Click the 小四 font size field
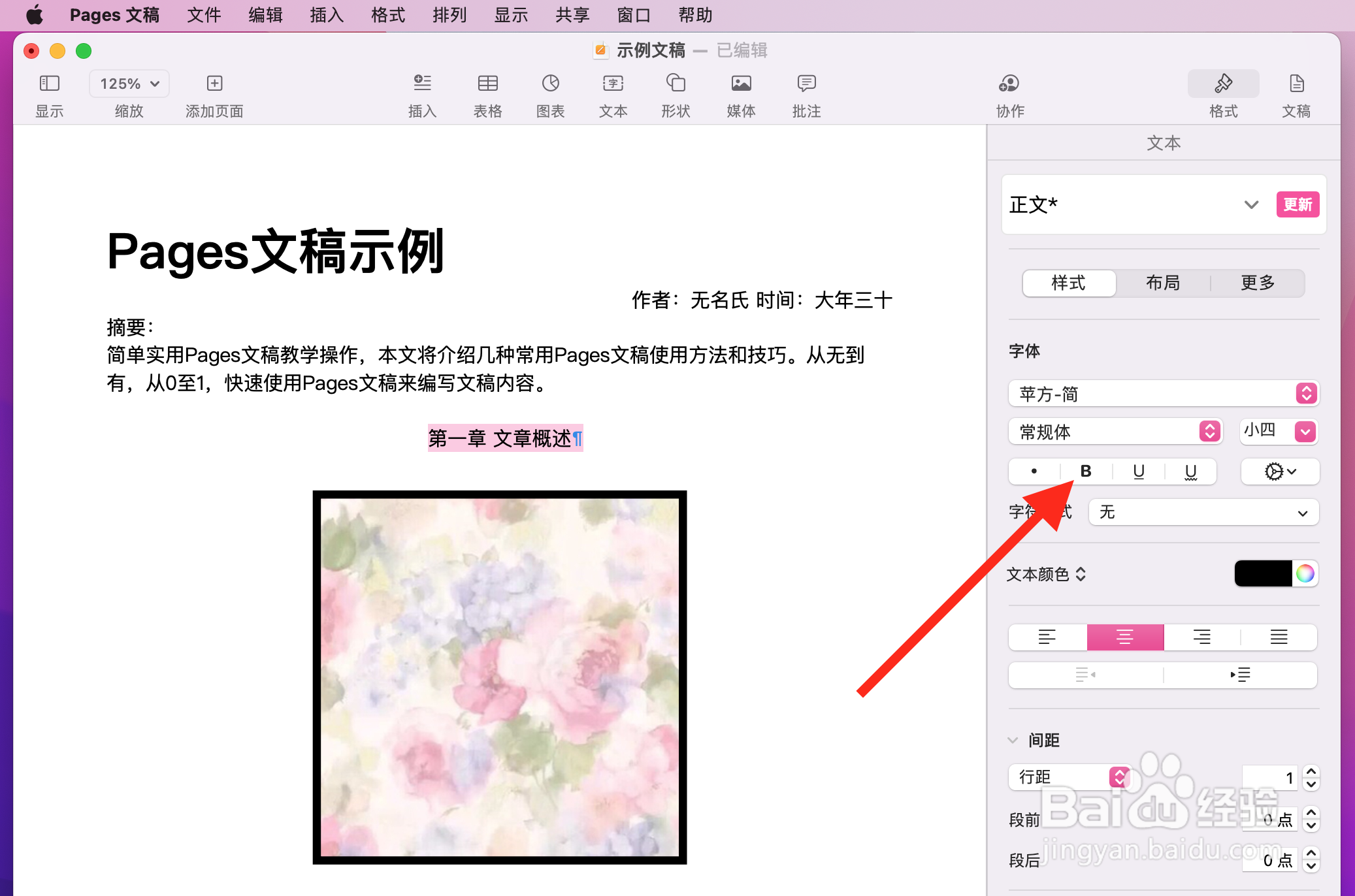Screen dimensions: 1355x896 [x=1265, y=431]
